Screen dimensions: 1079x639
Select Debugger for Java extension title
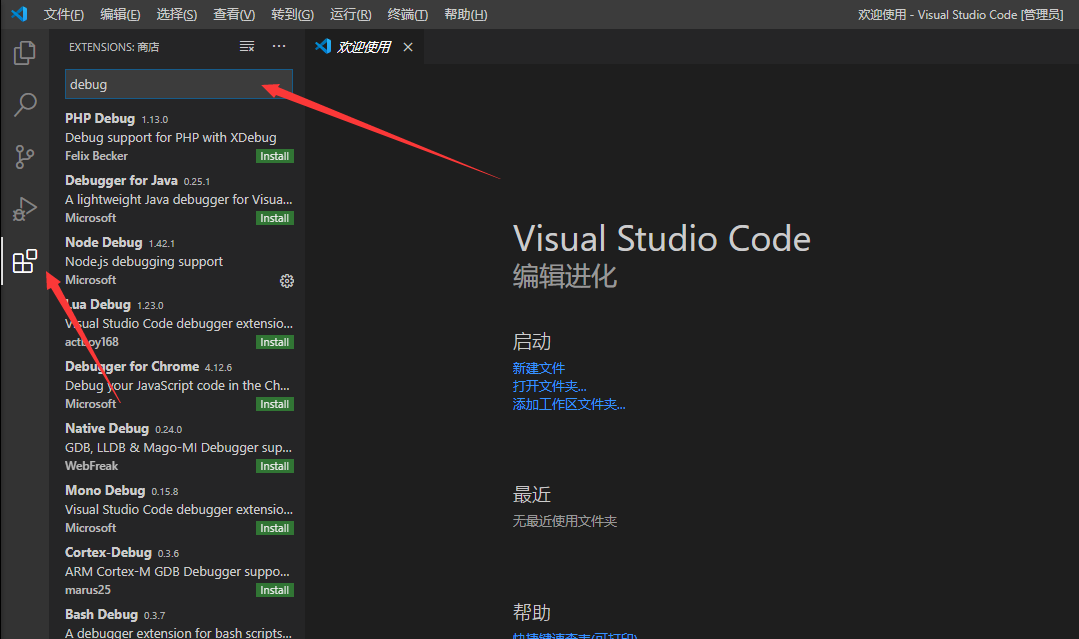pyautogui.click(x=121, y=180)
